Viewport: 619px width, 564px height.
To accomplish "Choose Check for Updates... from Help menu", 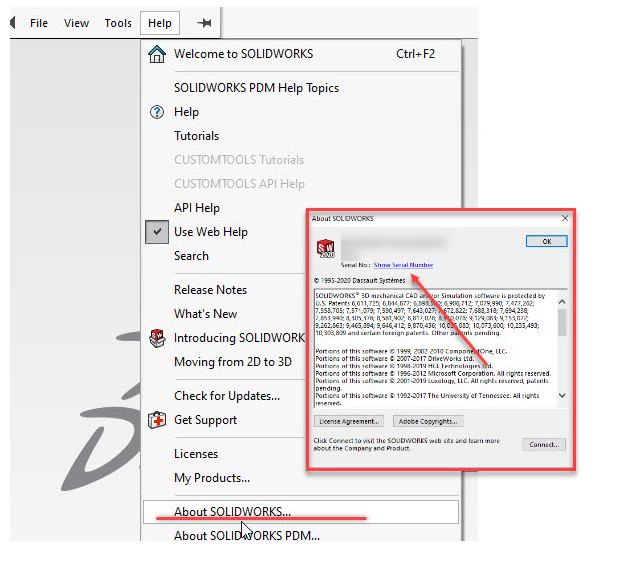I will [226, 396].
